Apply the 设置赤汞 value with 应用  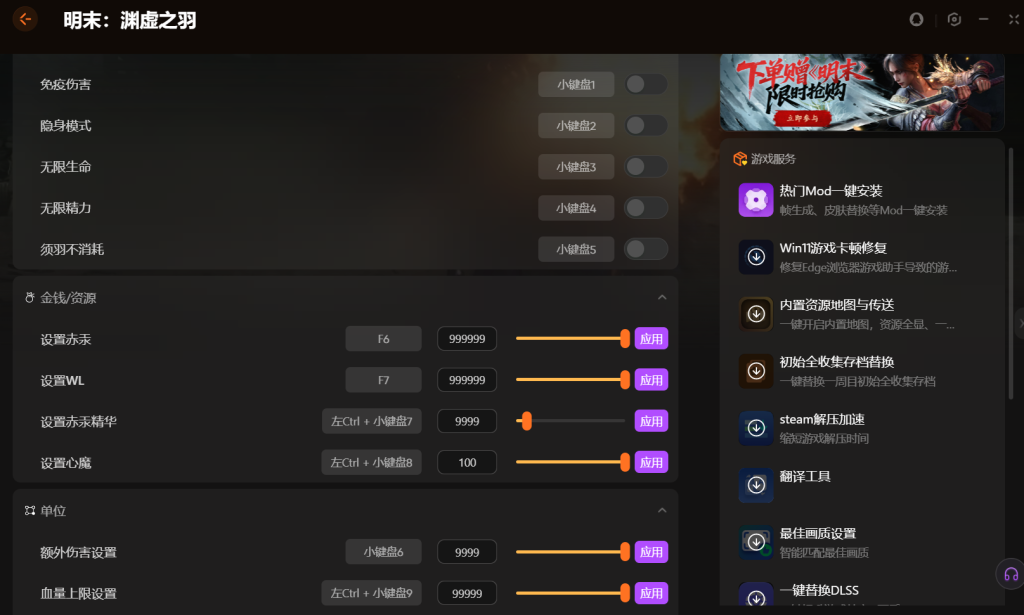tap(651, 339)
